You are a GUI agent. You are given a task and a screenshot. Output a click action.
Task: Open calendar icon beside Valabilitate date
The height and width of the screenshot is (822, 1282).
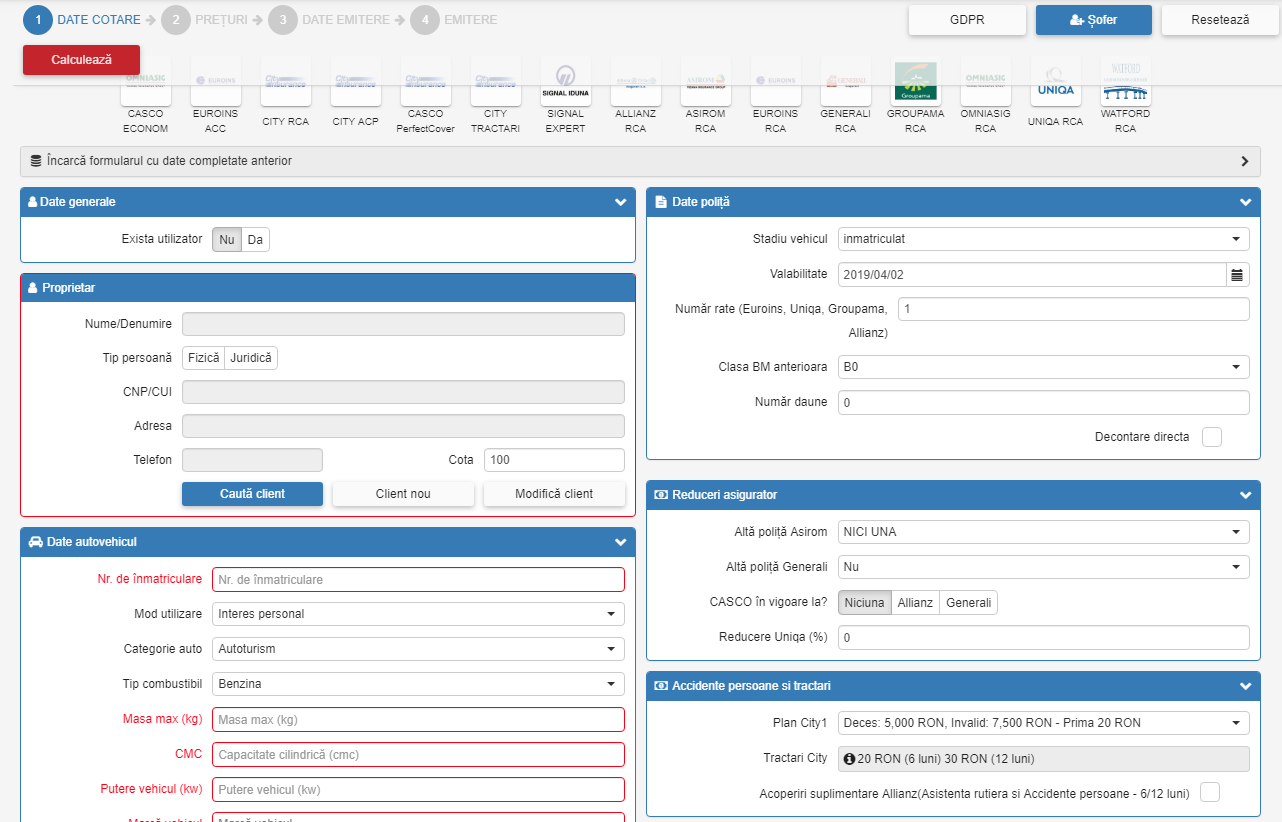coord(1237,275)
